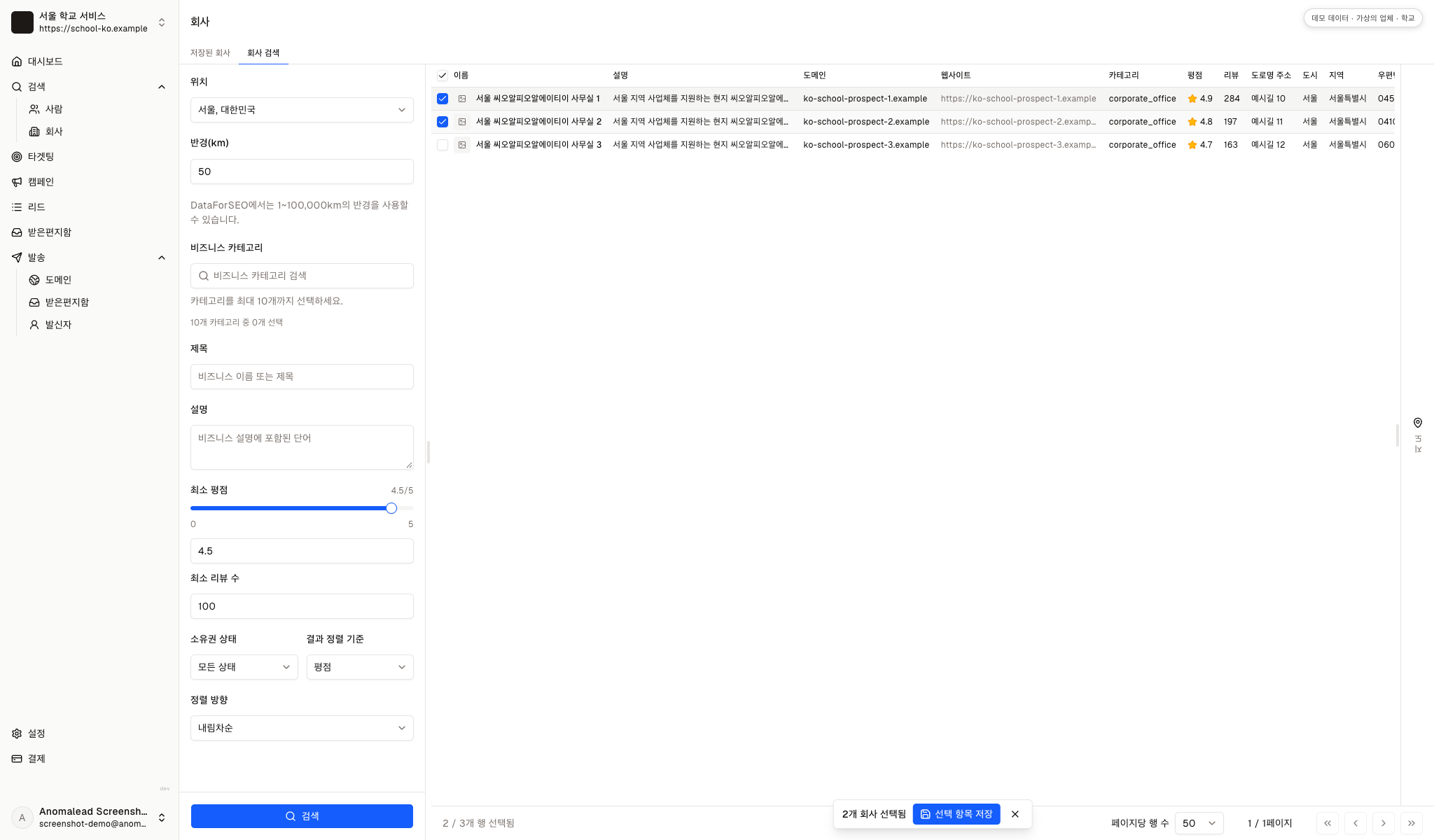Uncheck the 사무실 2 row checkbox

443,122
